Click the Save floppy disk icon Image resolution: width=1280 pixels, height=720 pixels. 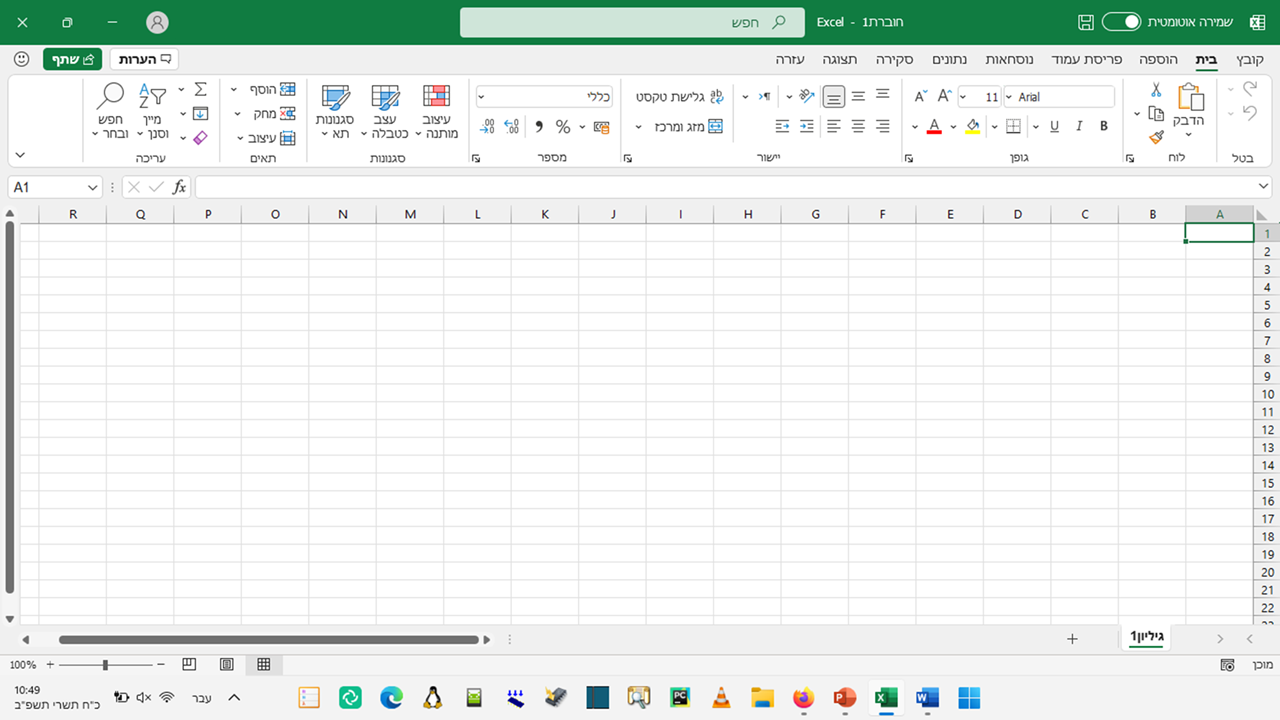coord(1086,22)
